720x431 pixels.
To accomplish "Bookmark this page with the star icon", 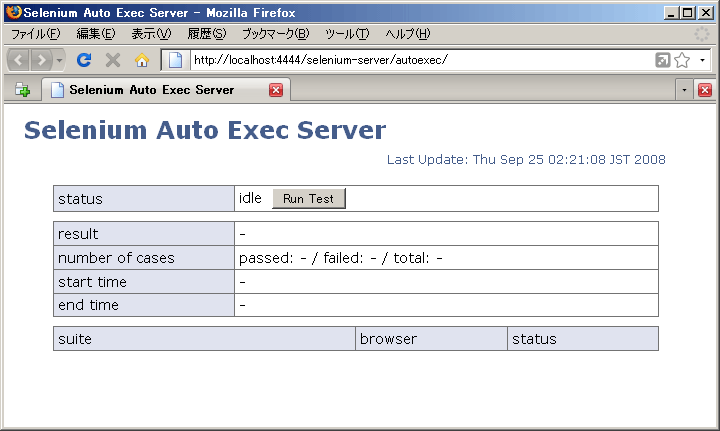I will pyautogui.click(x=682, y=60).
